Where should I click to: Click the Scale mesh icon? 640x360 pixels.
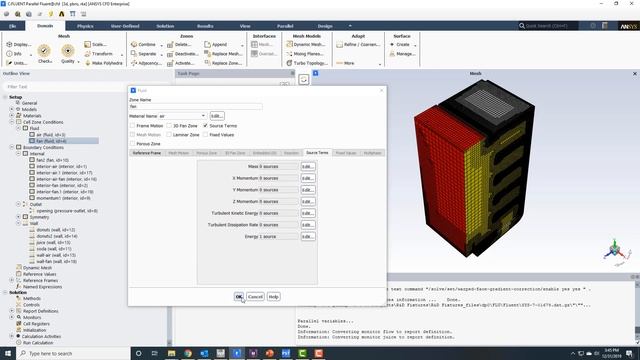(x=87, y=44)
